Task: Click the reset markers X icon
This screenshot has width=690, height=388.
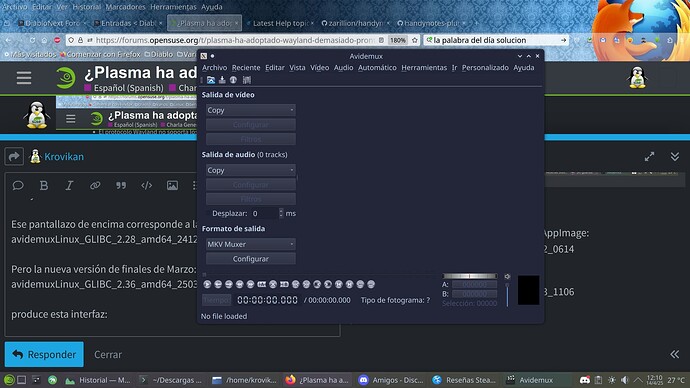Action: (x=273, y=284)
